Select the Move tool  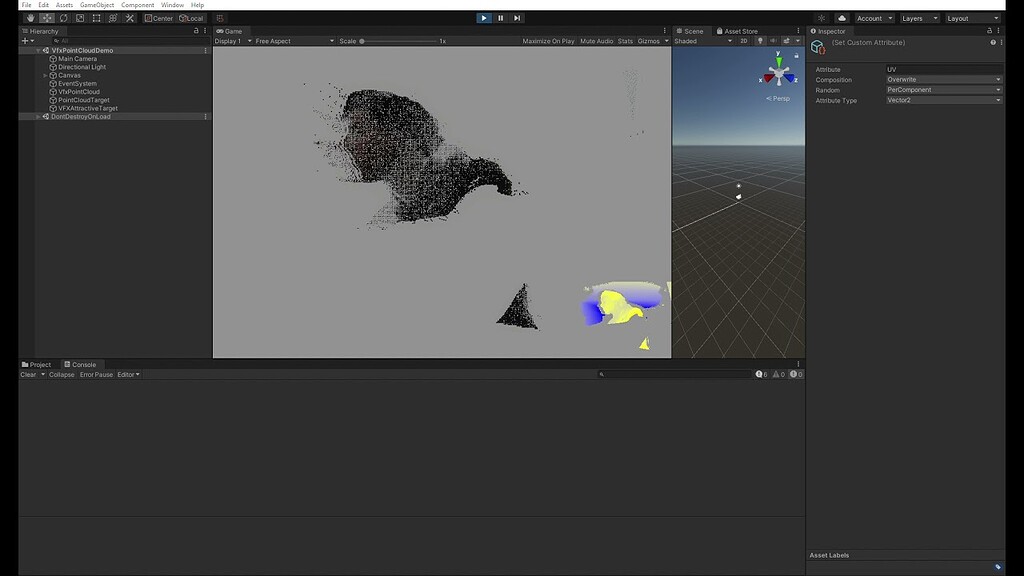click(x=46, y=18)
